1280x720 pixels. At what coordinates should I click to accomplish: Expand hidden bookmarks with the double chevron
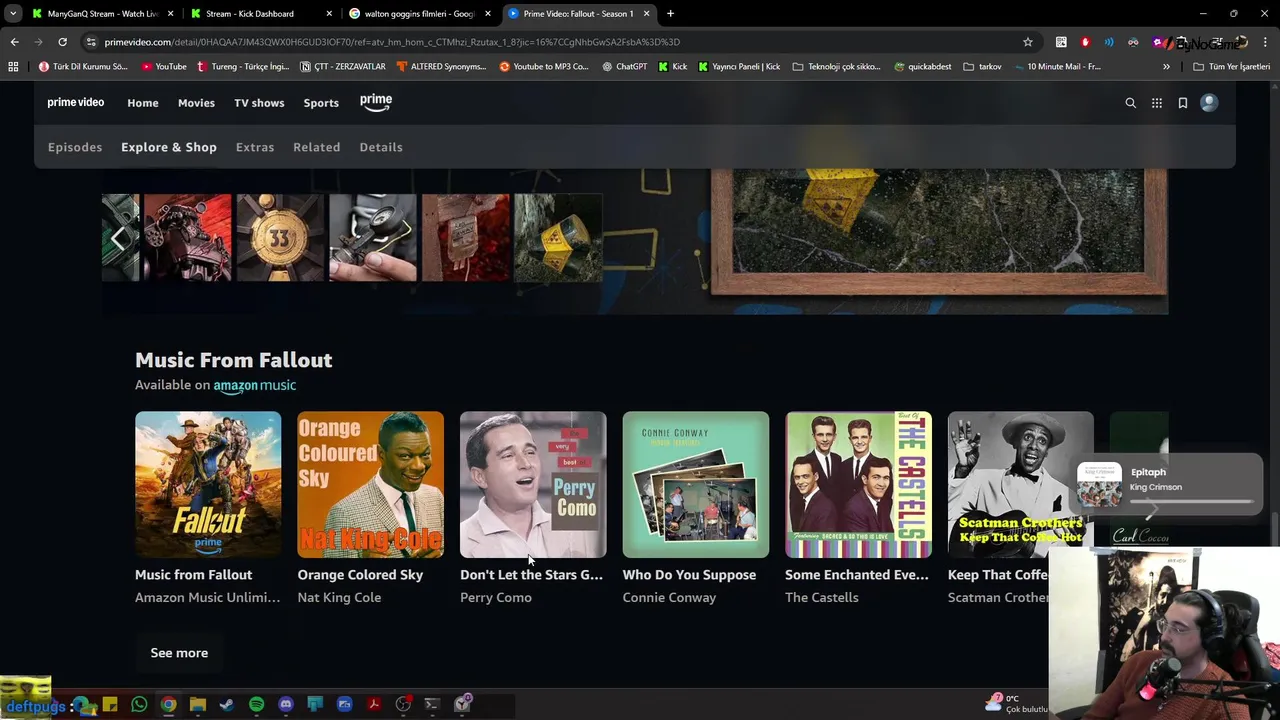tap(1166, 66)
